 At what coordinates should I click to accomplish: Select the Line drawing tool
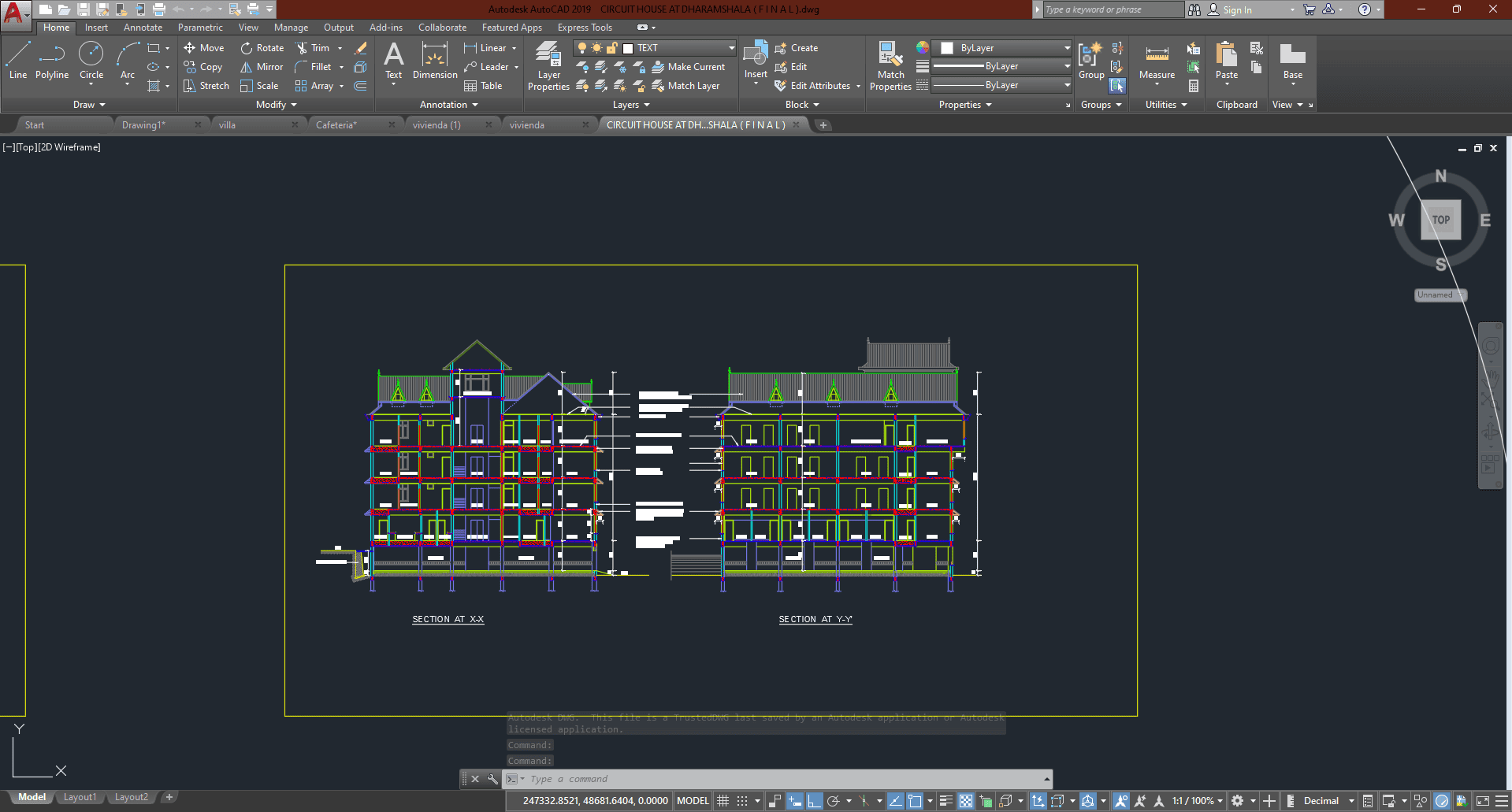17,61
